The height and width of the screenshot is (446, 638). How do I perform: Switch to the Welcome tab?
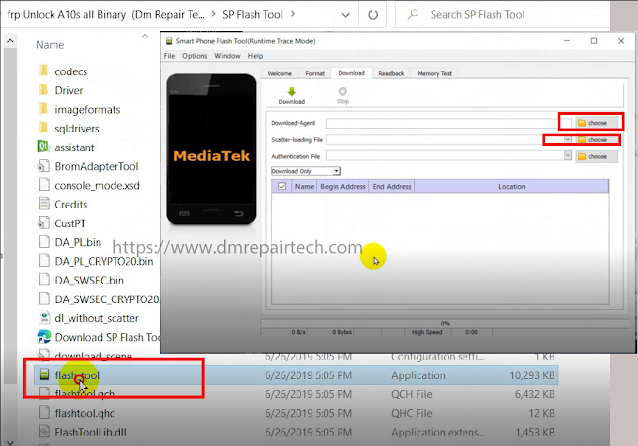(x=280, y=73)
